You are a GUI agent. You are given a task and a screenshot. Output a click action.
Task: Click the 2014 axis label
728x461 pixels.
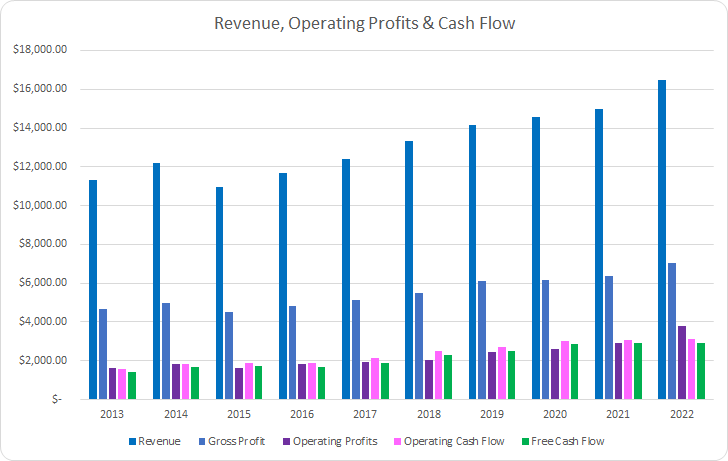(x=176, y=414)
